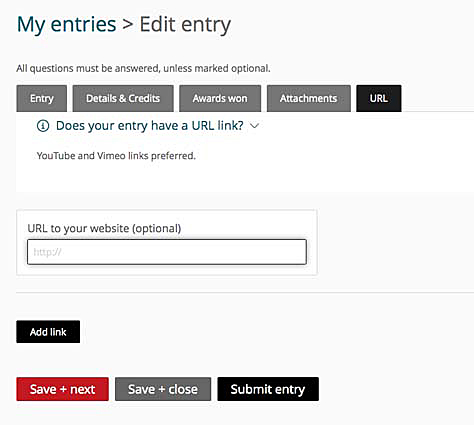Click the info icon beside URL question

tap(43, 126)
